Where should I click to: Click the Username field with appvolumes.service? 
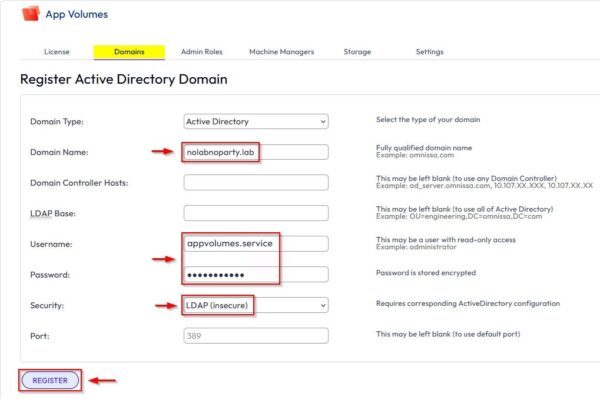[x=256, y=244]
